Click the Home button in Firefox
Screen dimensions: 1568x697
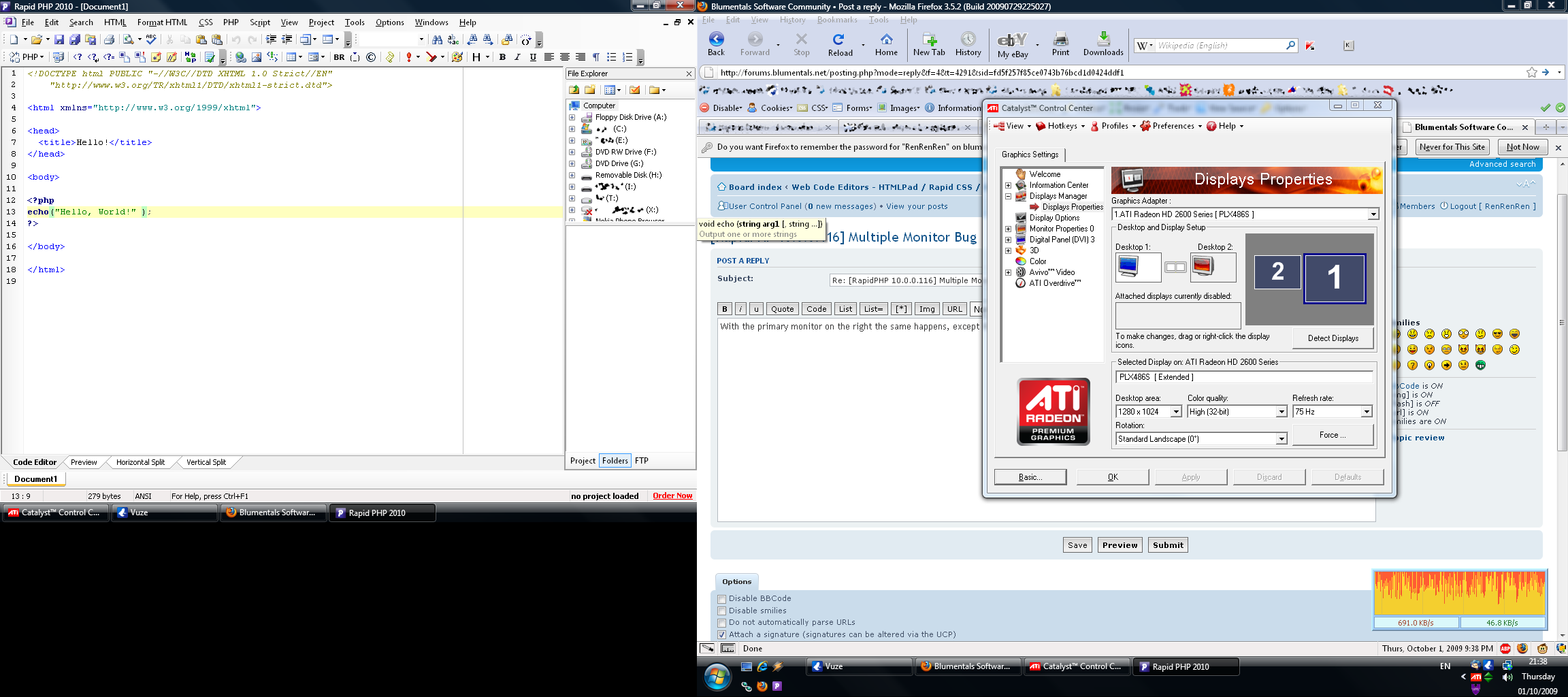886,44
